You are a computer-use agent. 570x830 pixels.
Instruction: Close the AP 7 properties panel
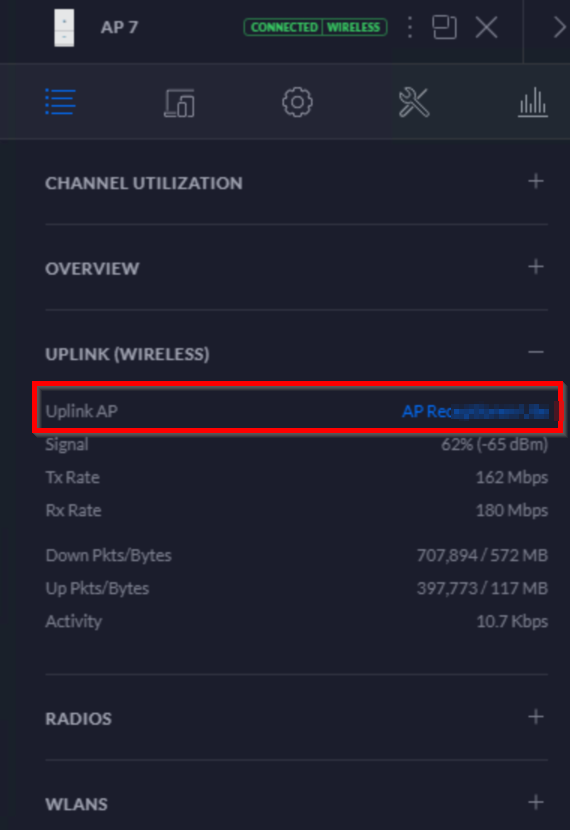[486, 27]
